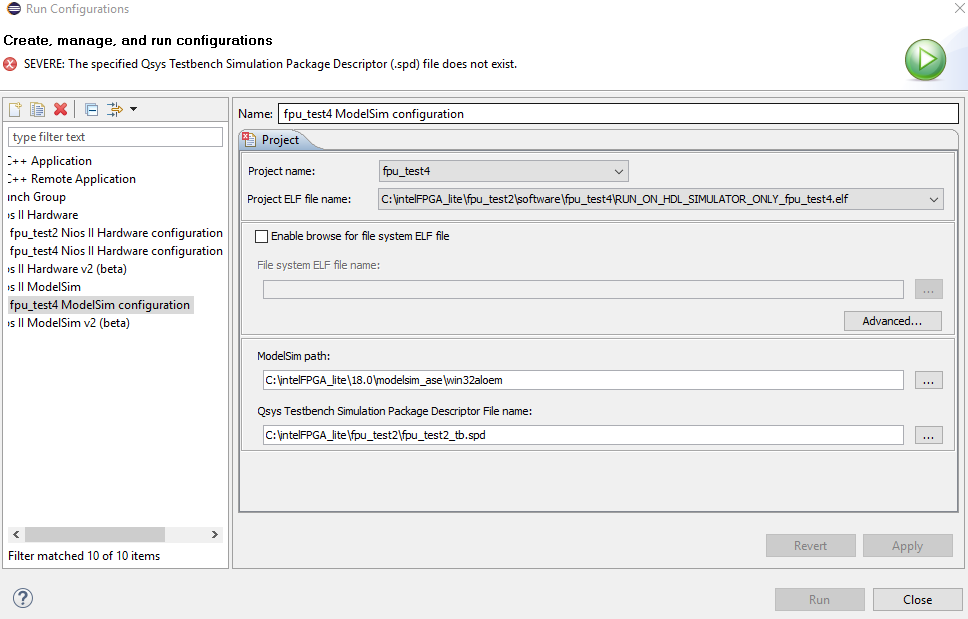This screenshot has width=968, height=619.
Task: Click the browse button for file system ELF
Action: pos(928,289)
